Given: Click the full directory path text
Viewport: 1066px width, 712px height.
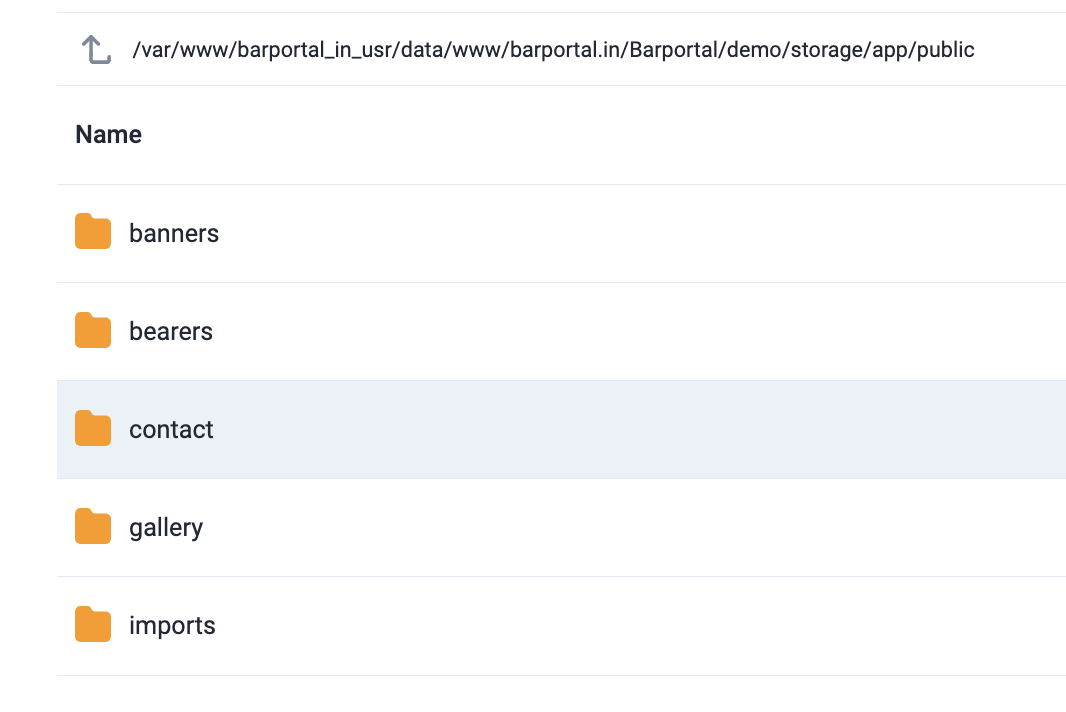Looking at the screenshot, I should (553, 49).
